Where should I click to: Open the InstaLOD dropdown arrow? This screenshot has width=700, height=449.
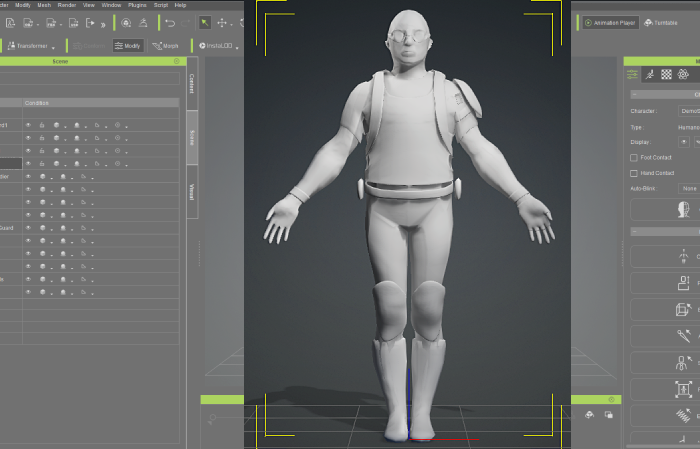237,47
